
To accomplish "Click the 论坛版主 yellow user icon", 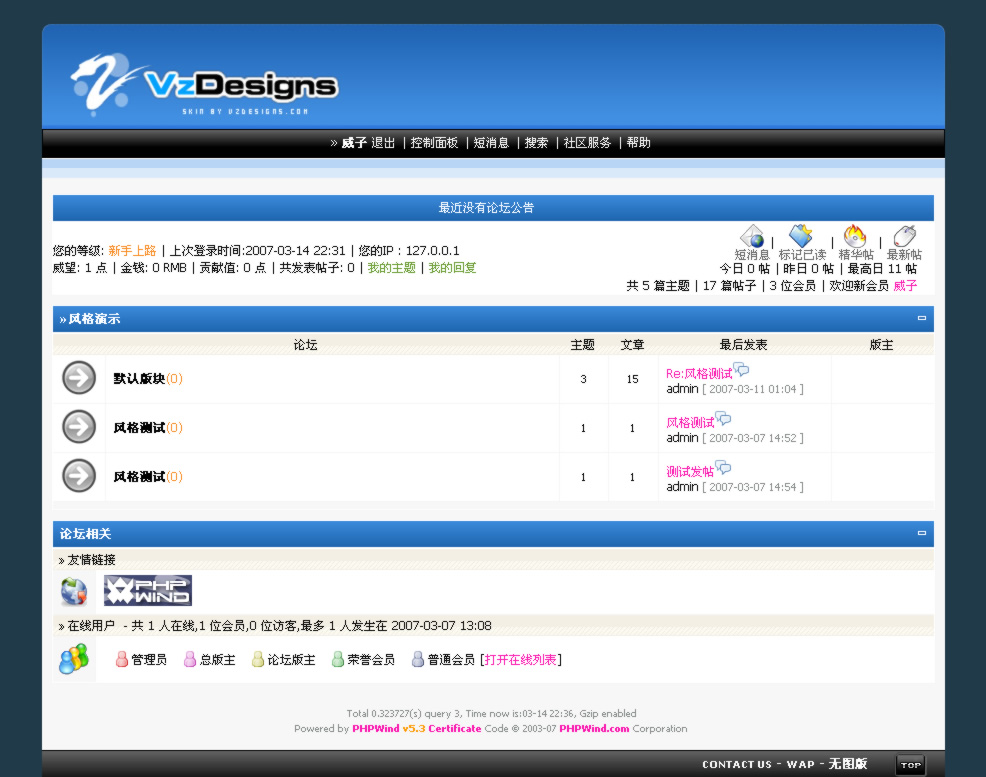I will 258,659.
